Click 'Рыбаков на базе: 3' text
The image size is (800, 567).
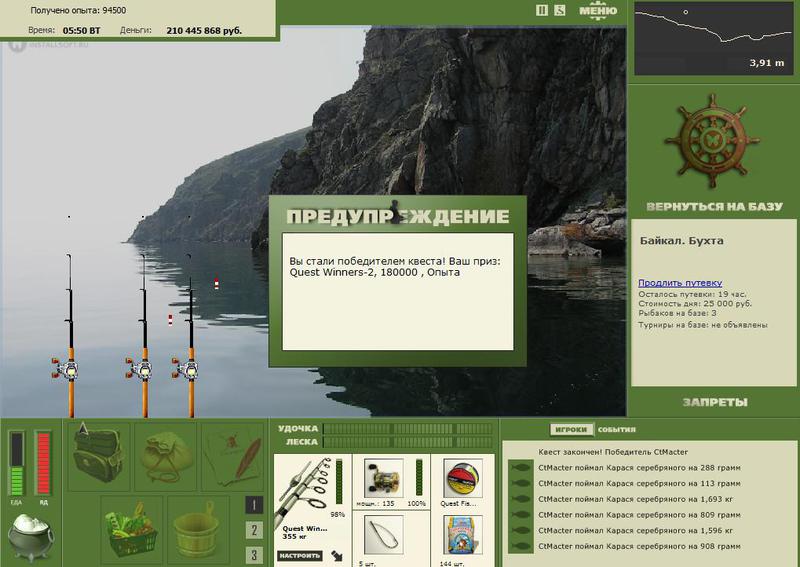[x=678, y=313]
